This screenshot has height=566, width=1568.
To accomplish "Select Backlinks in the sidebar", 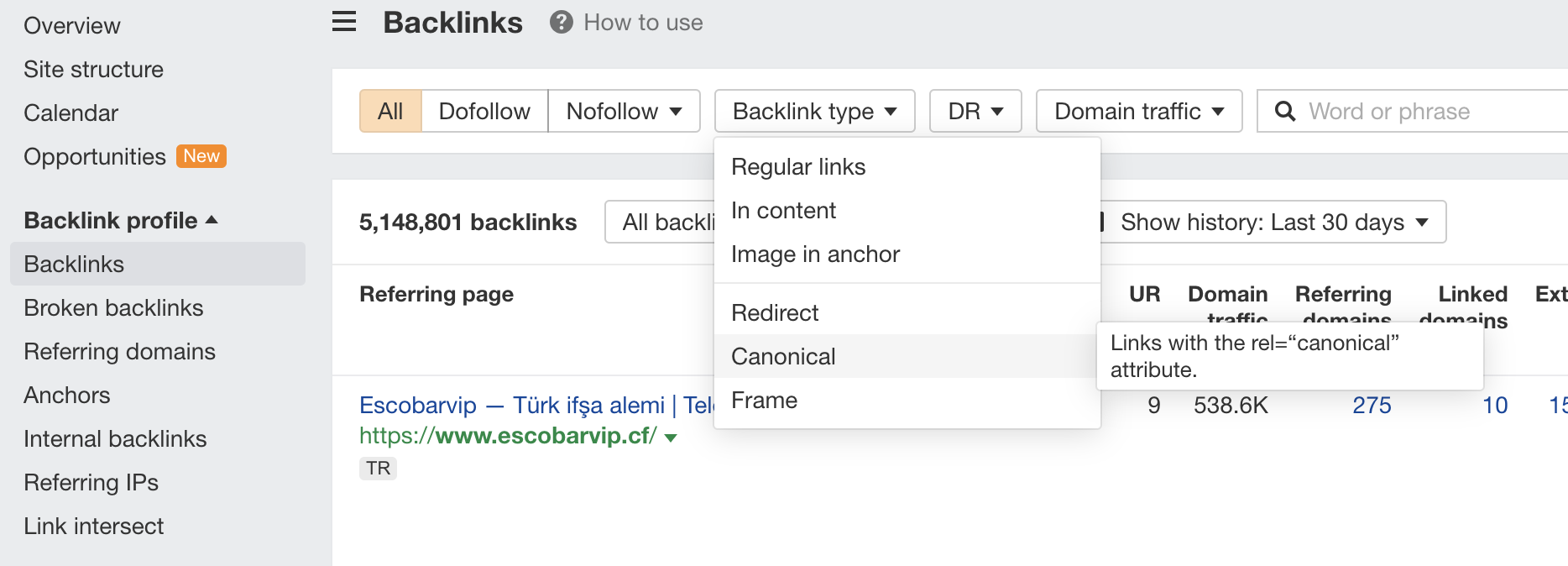I will (158, 264).
